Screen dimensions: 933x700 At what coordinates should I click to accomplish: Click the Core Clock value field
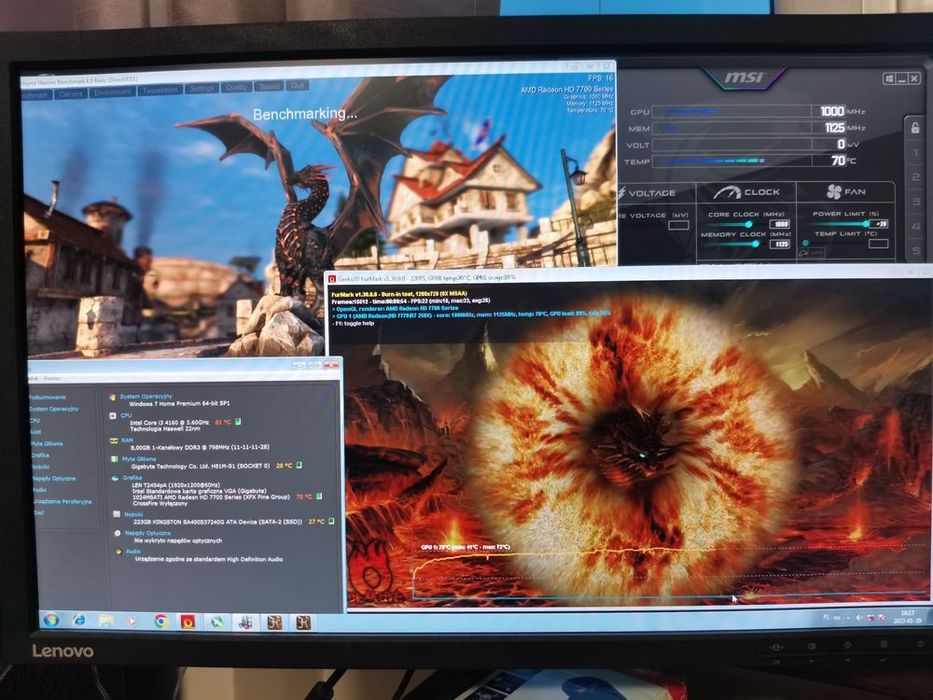click(x=779, y=224)
